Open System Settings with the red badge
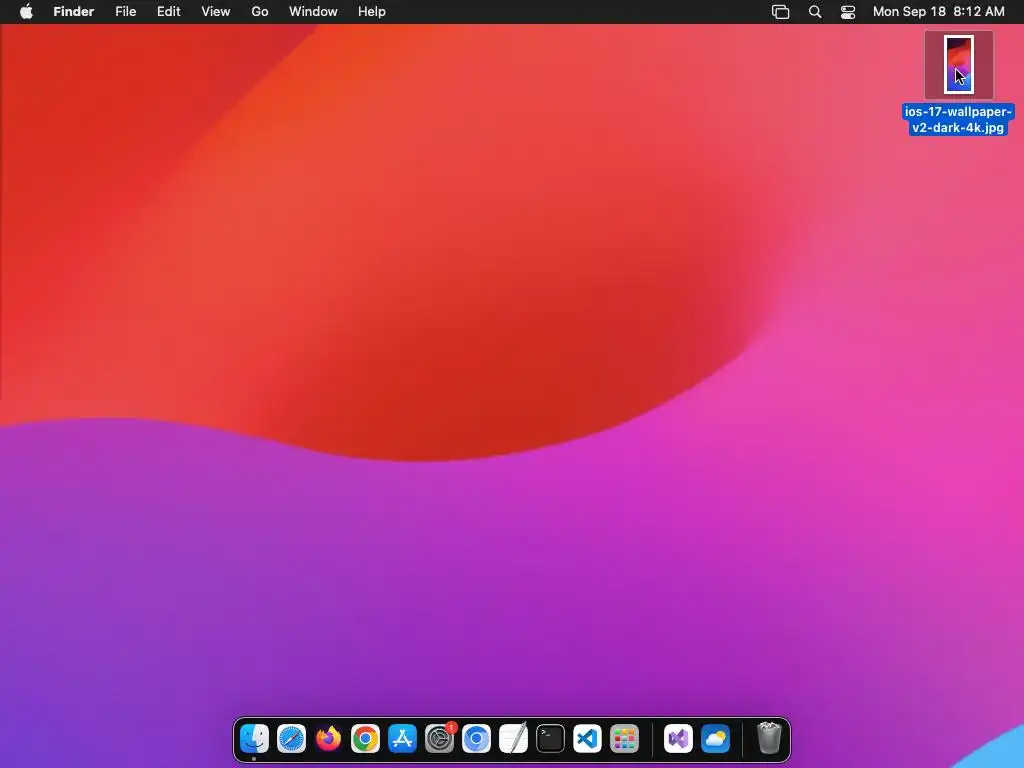 [440, 739]
